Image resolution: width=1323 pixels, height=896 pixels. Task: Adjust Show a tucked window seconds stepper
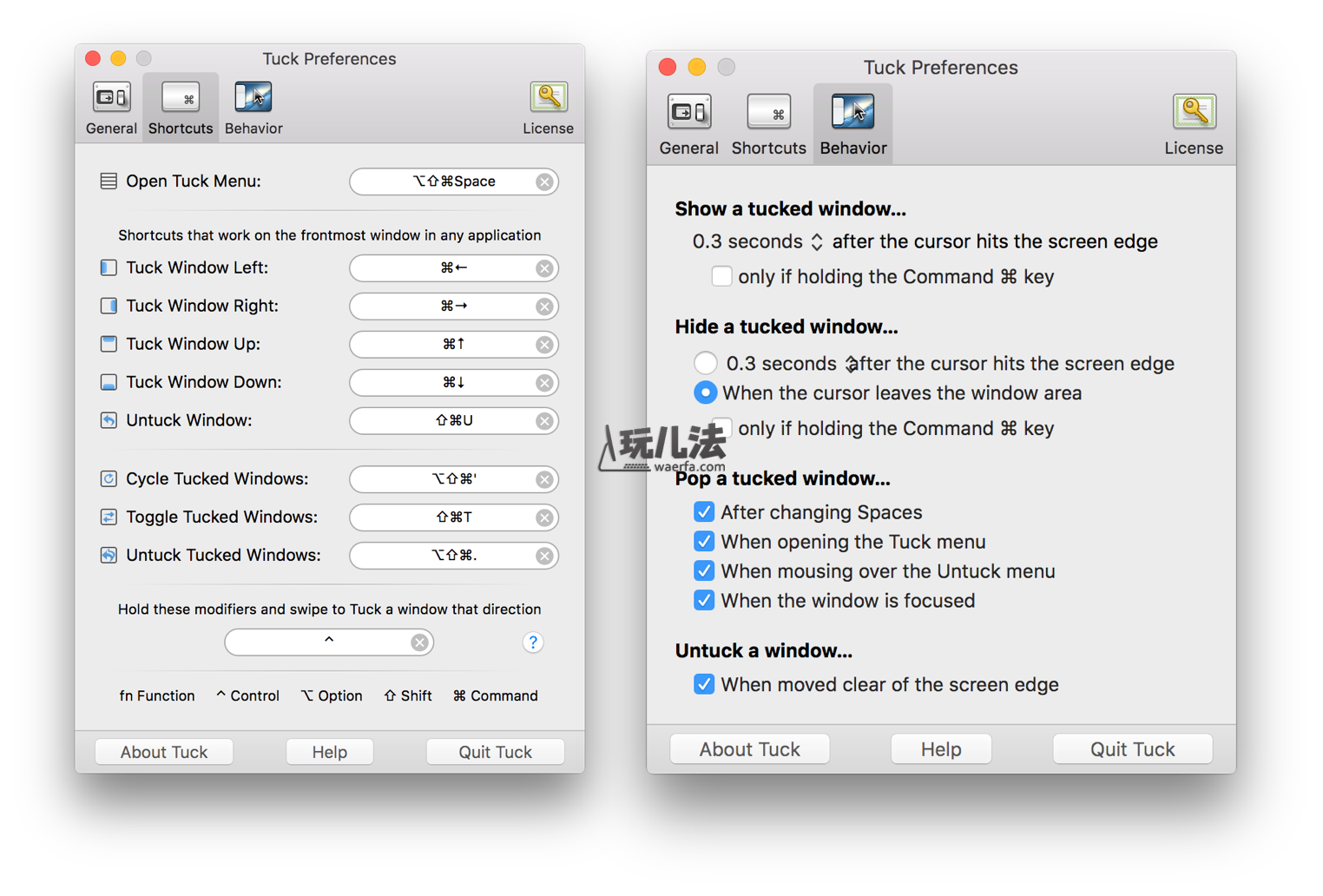pos(817,242)
